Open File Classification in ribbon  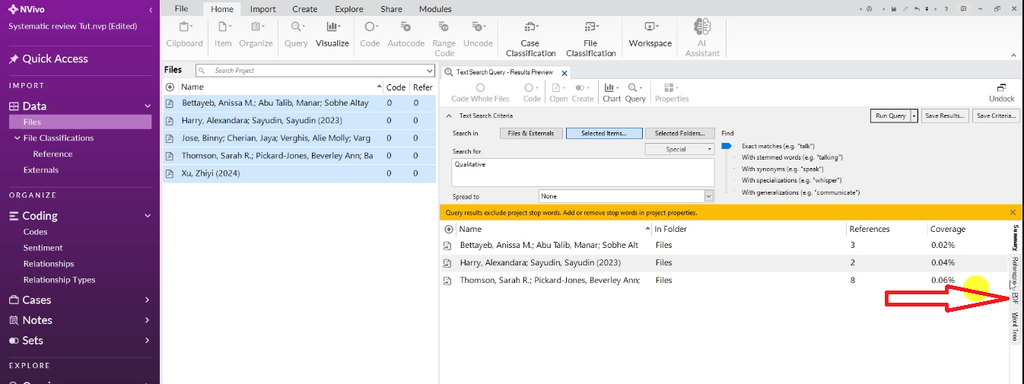[590, 39]
